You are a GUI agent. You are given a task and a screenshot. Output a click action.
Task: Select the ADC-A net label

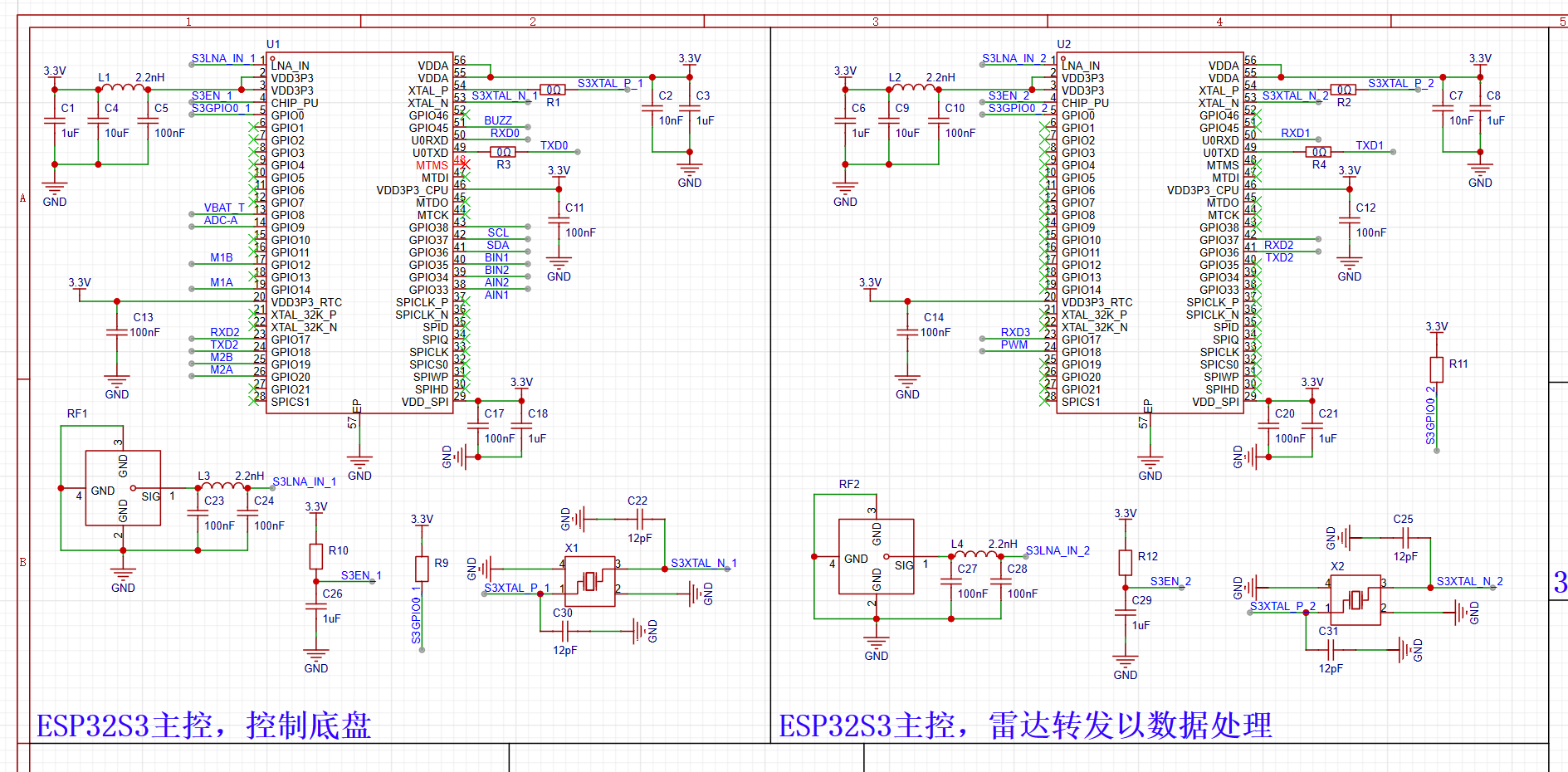[x=221, y=220]
